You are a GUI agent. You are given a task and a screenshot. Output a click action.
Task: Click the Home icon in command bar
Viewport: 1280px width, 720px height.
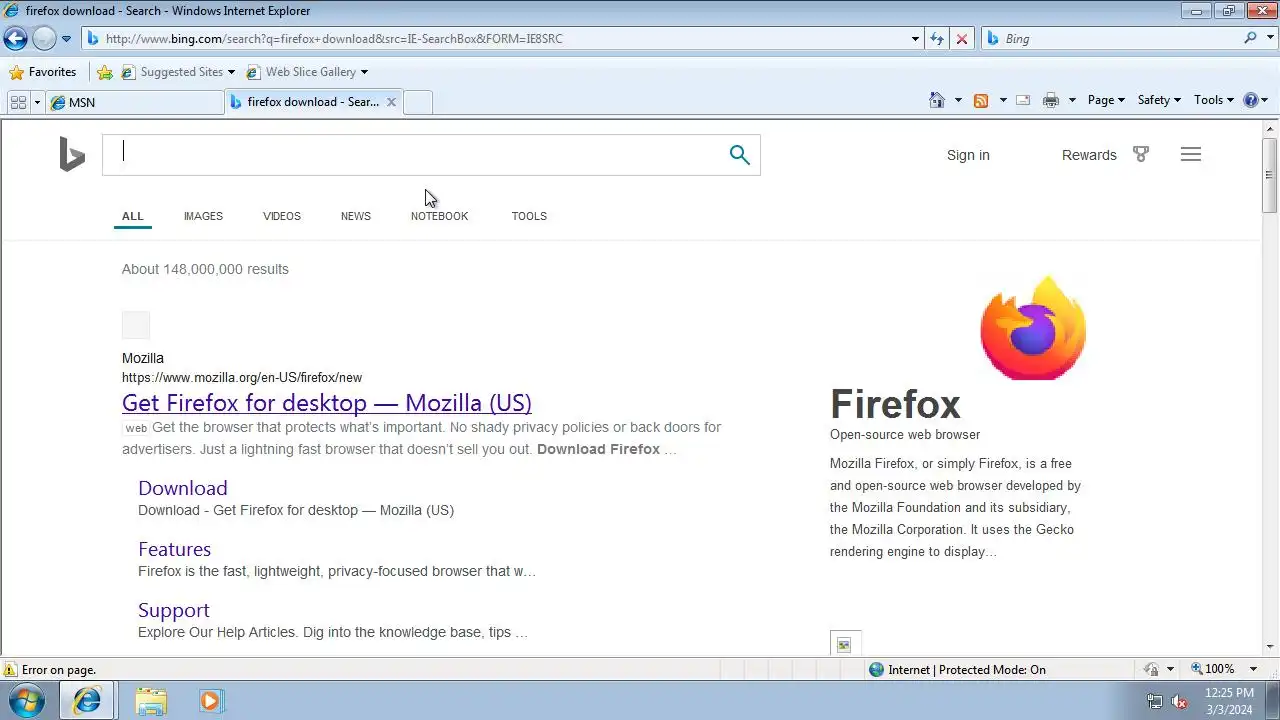(x=937, y=100)
